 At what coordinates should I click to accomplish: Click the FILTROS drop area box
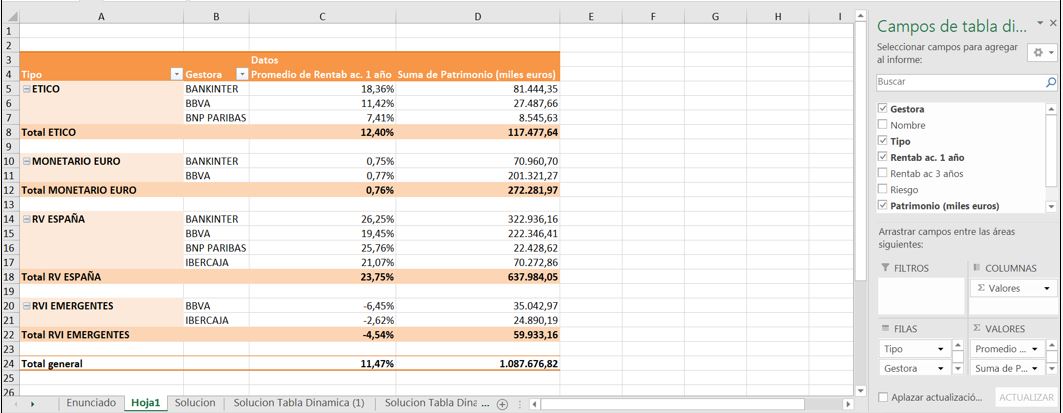pos(921,296)
